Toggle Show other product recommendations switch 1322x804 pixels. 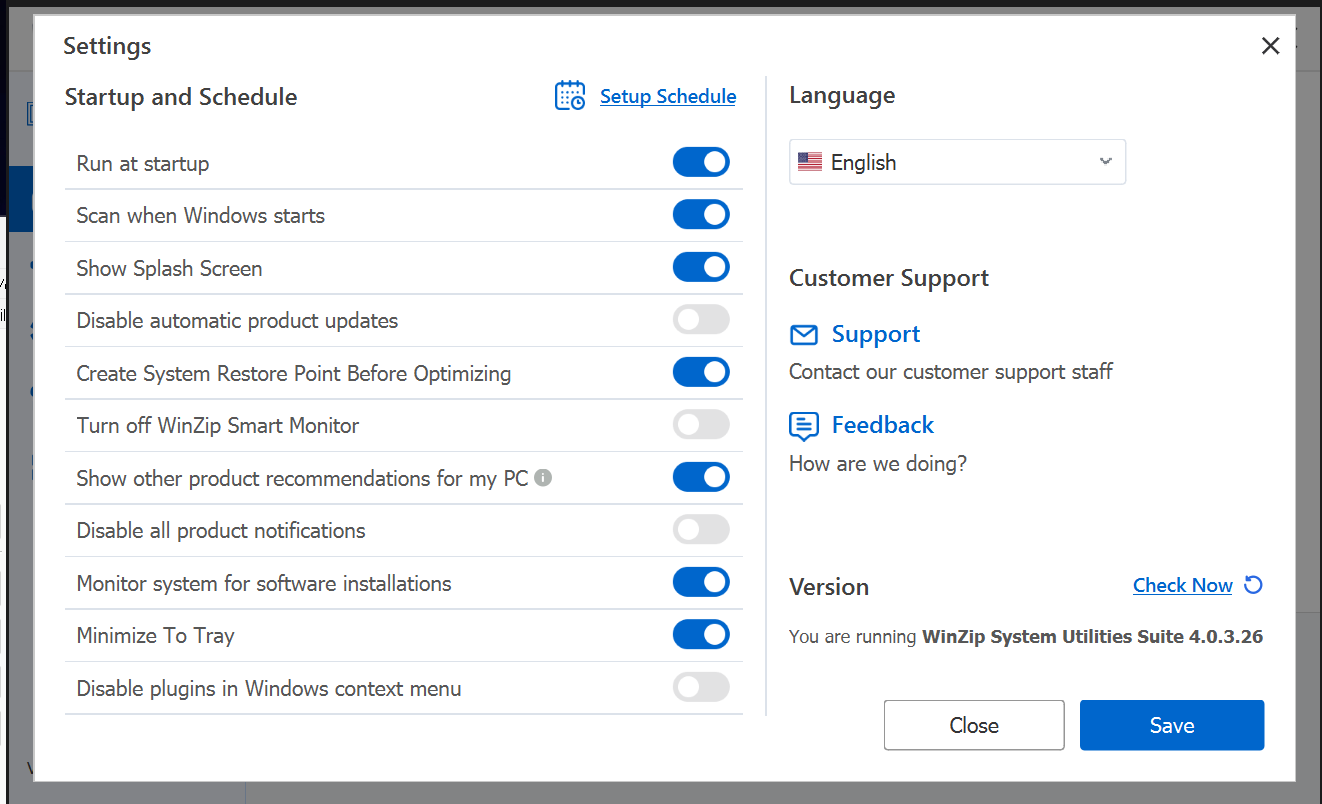click(701, 477)
